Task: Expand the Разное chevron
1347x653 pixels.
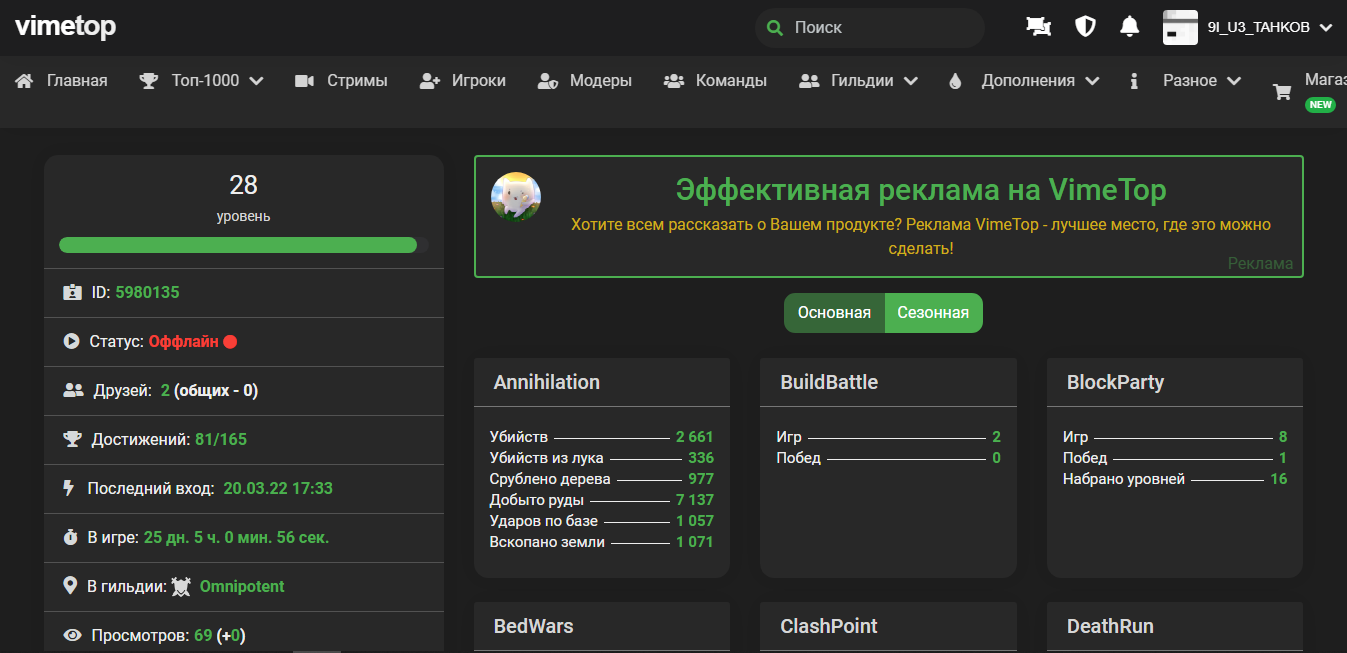Action: (1233, 81)
